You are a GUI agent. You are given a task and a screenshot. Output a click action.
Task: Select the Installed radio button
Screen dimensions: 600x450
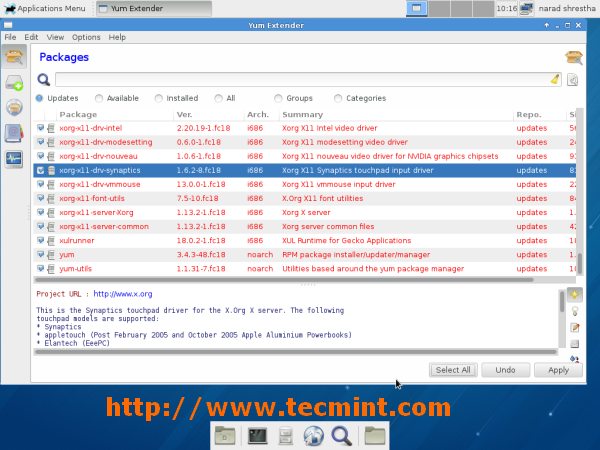pyautogui.click(x=158, y=98)
